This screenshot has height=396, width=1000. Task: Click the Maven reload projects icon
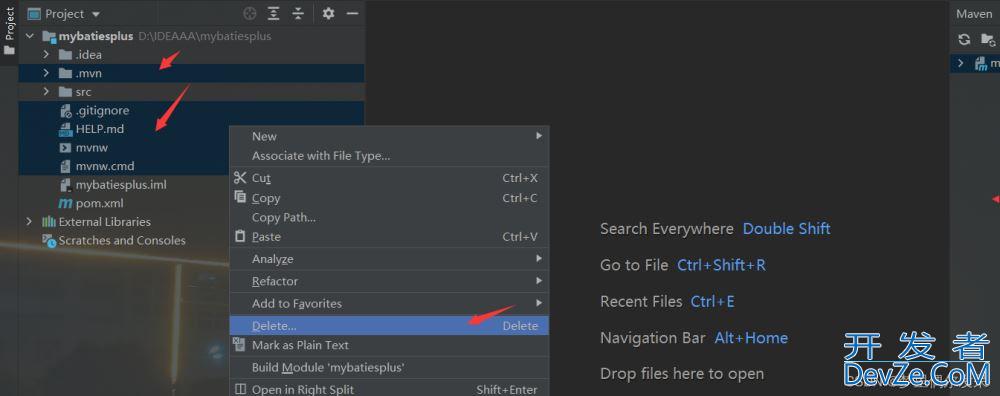tap(964, 40)
